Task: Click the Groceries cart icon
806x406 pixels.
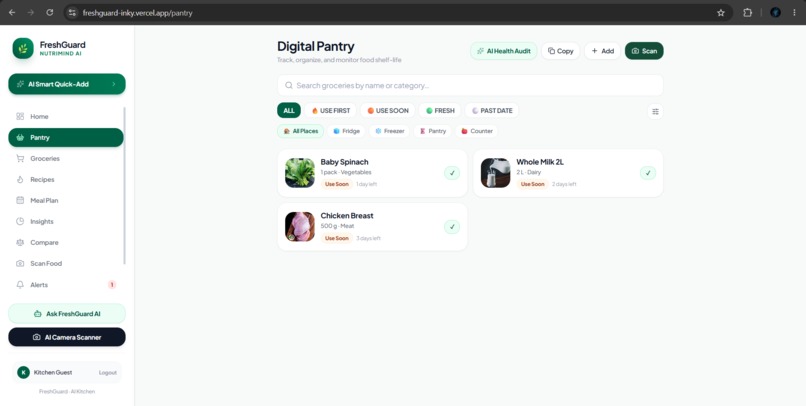Action: point(20,159)
